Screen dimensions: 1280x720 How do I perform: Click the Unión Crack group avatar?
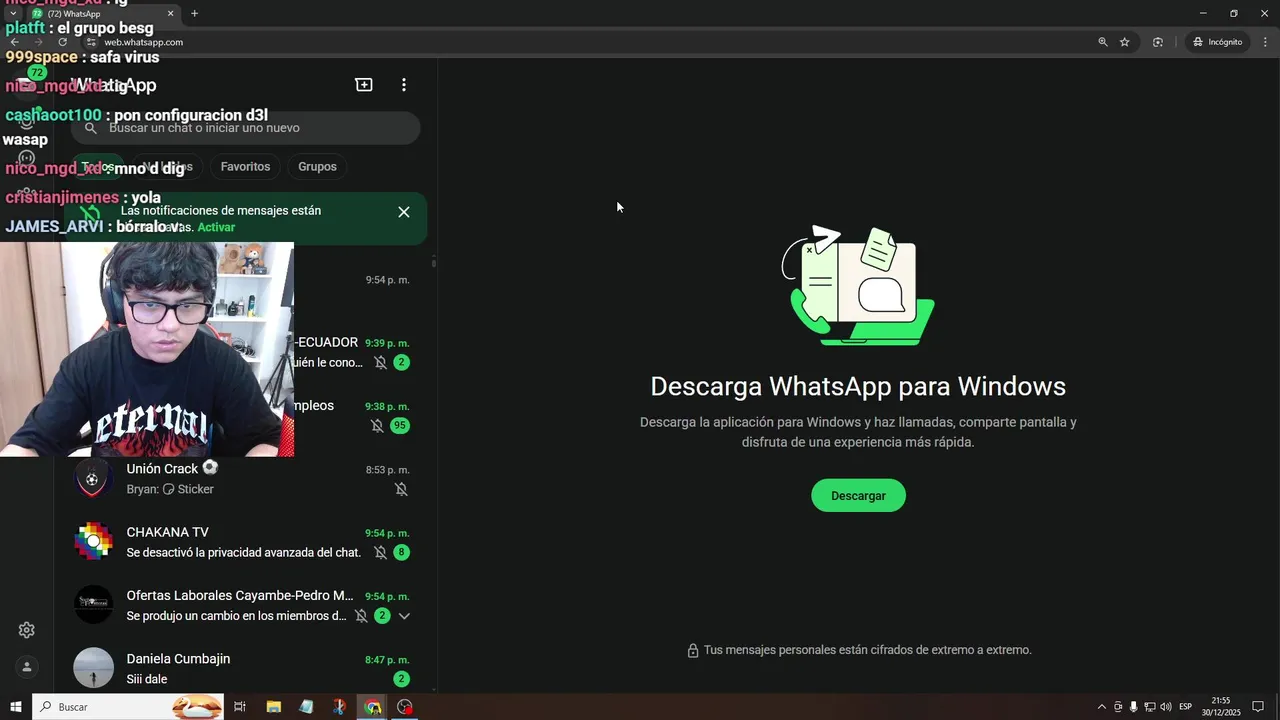point(94,479)
